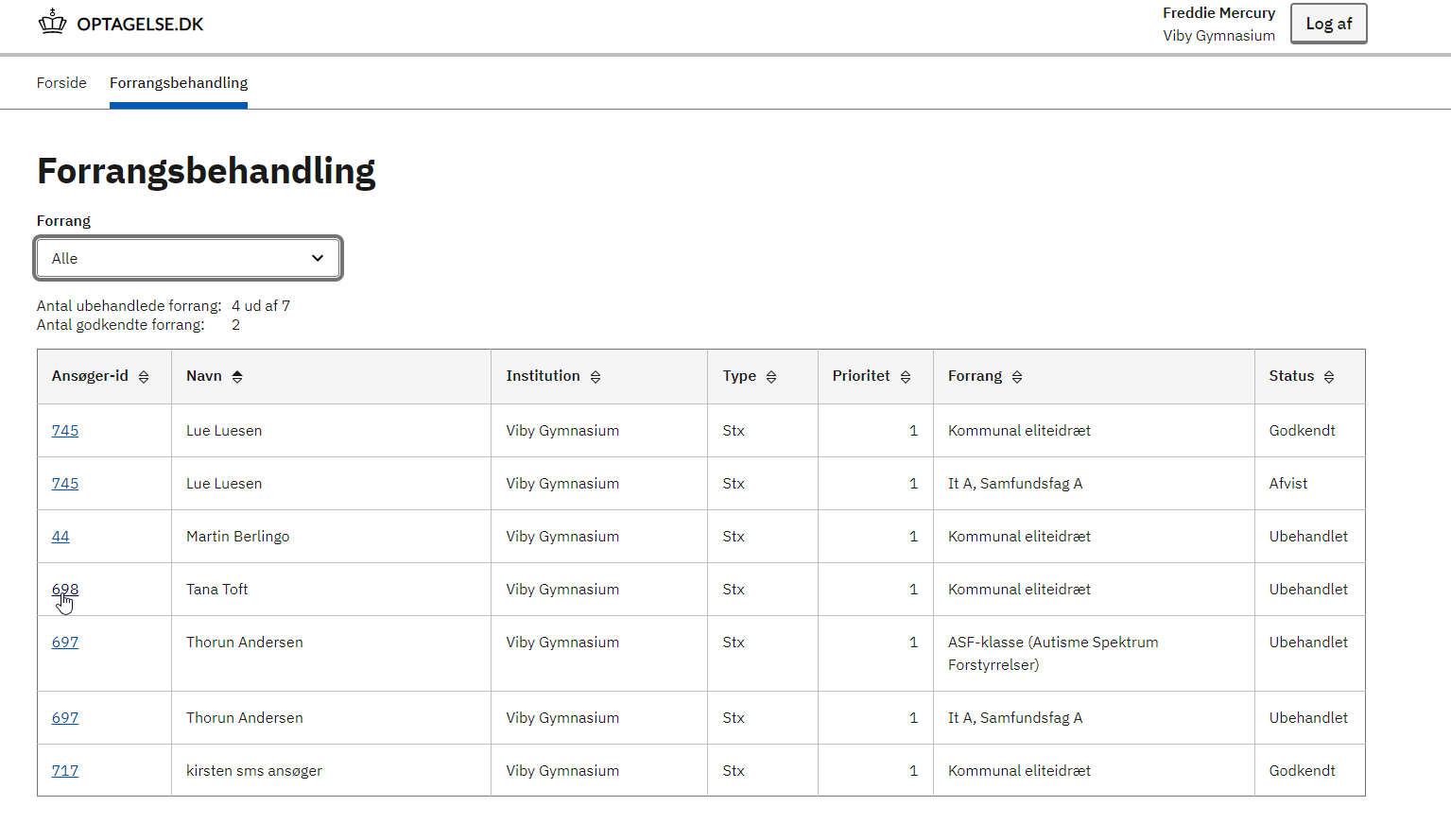
Task: Open applicant 697 with It A, Samfundsfag A
Action: [x=65, y=717]
